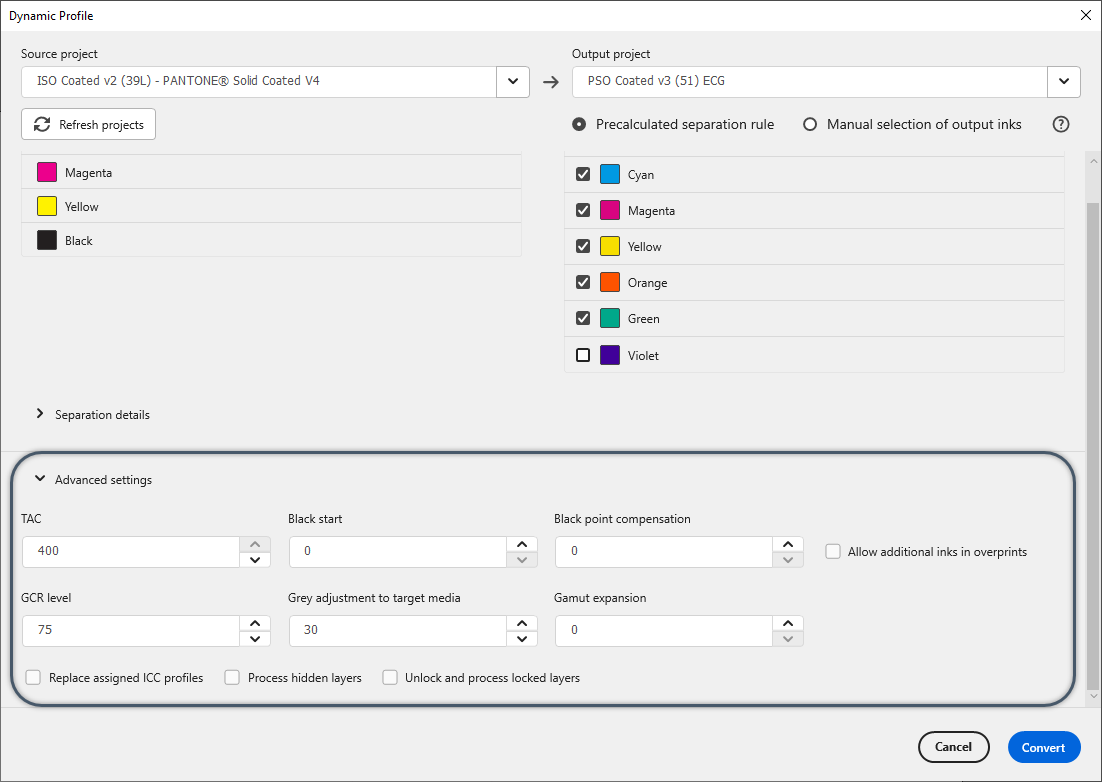Click the Magenta swatch in the output list
1102x782 pixels.
point(610,210)
